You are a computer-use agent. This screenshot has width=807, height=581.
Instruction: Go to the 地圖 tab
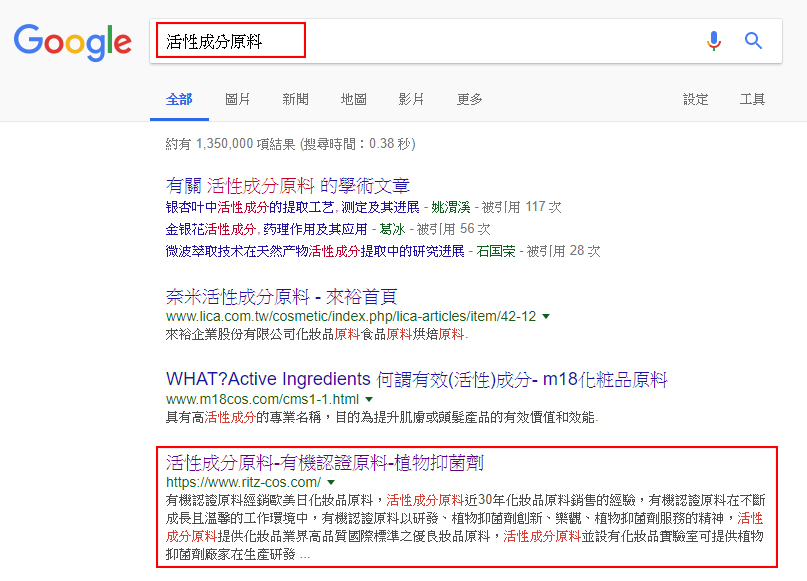(x=354, y=99)
